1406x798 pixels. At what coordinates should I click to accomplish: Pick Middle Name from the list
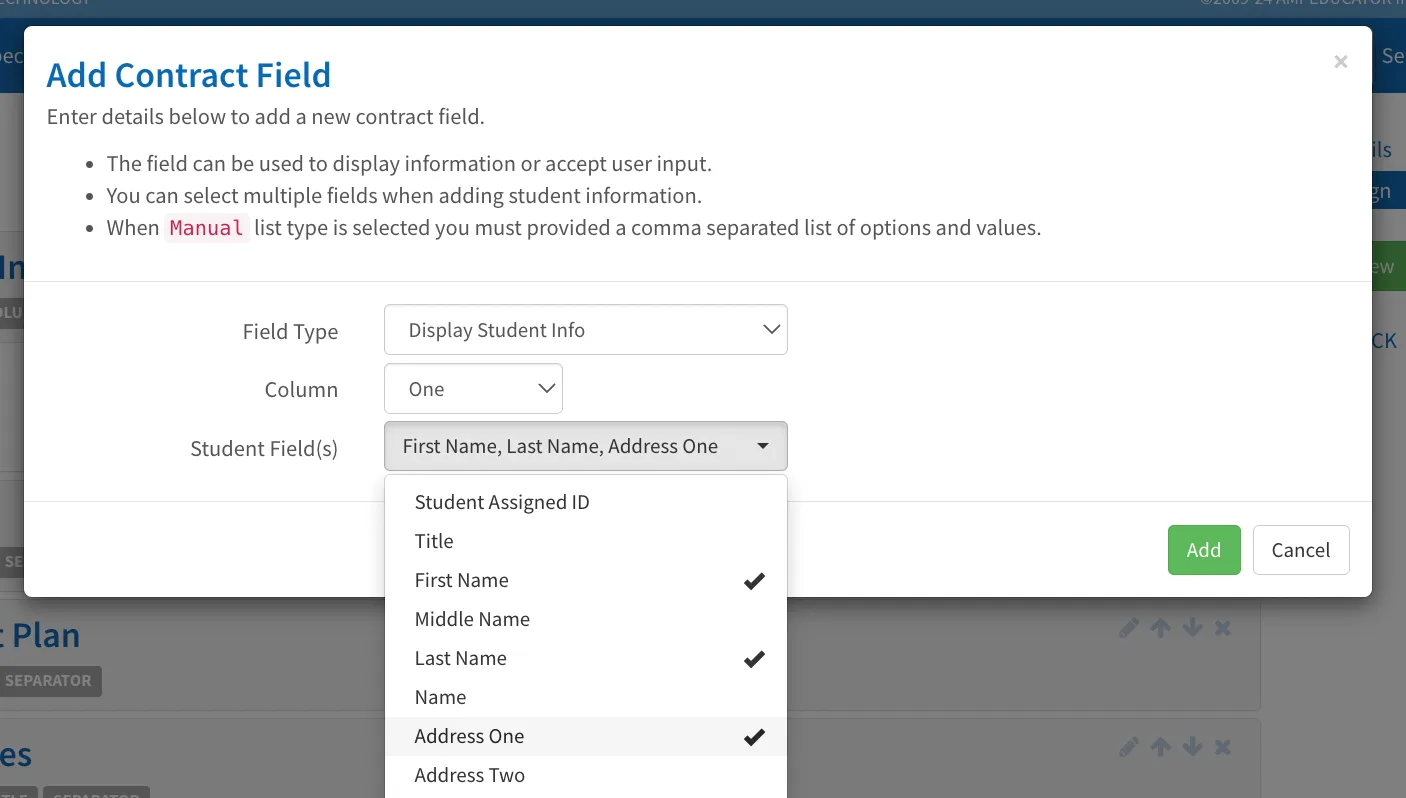click(586, 619)
